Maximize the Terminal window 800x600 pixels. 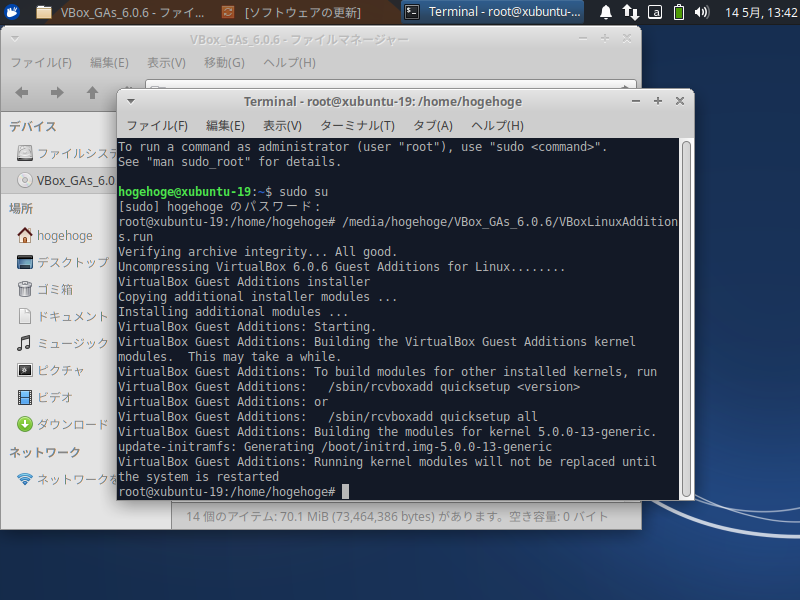point(658,101)
